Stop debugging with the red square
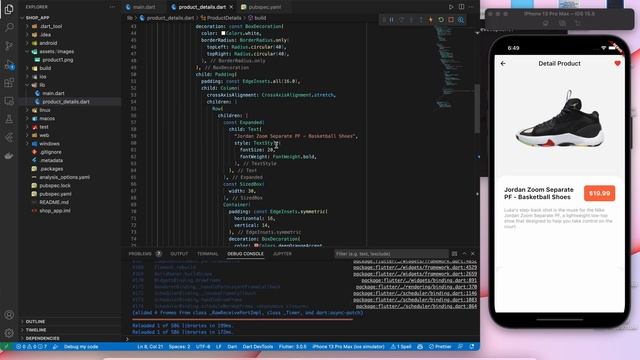 451,20
